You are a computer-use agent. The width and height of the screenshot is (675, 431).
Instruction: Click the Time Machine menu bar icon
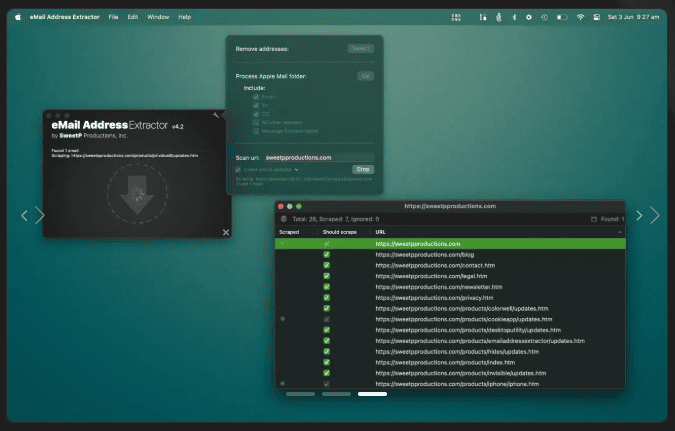pyautogui.click(x=545, y=17)
